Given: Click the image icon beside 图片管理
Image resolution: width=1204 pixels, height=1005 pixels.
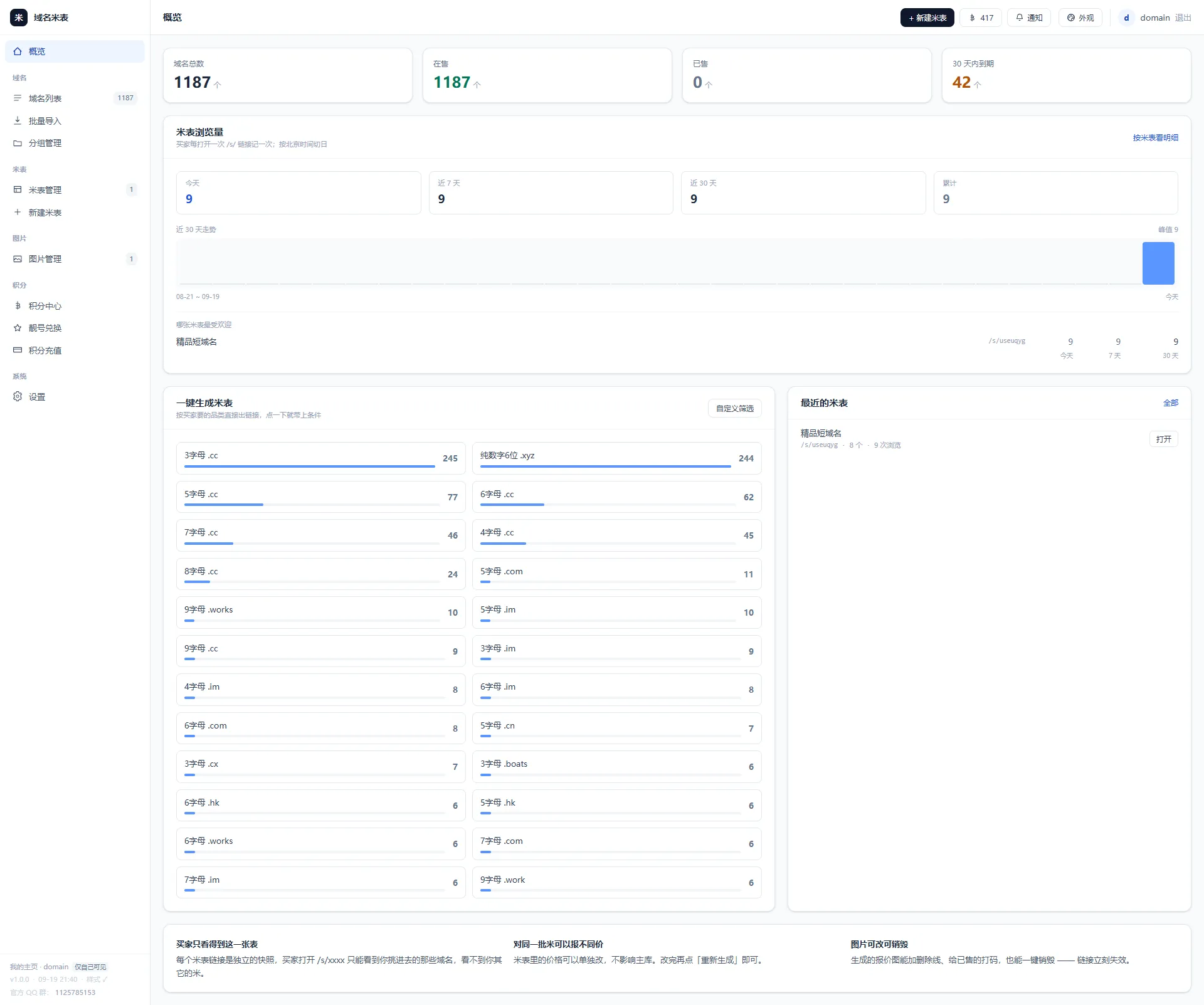Looking at the screenshot, I should point(18,259).
